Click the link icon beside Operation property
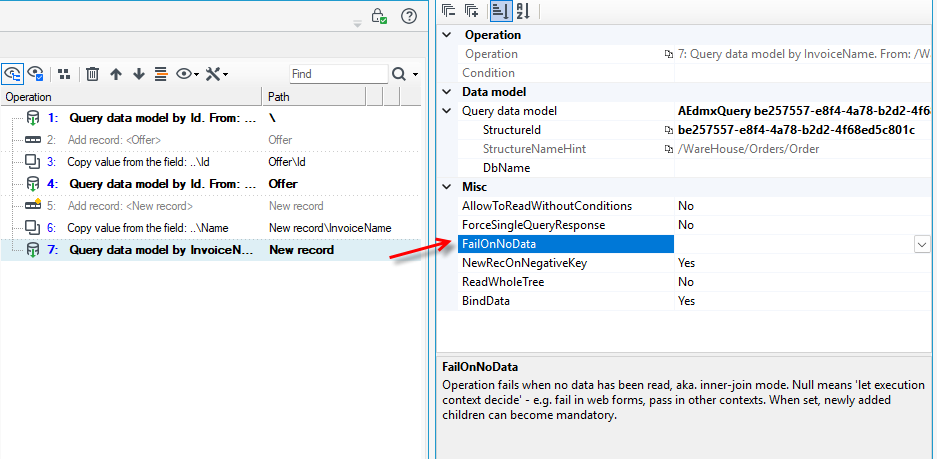The image size is (937, 459). (669, 54)
